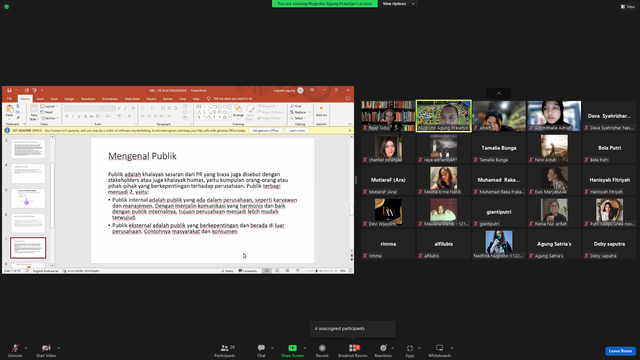The height and width of the screenshot is (360, 640).
Task: Click Find in Editing group
Action: (x=296, y=106)
